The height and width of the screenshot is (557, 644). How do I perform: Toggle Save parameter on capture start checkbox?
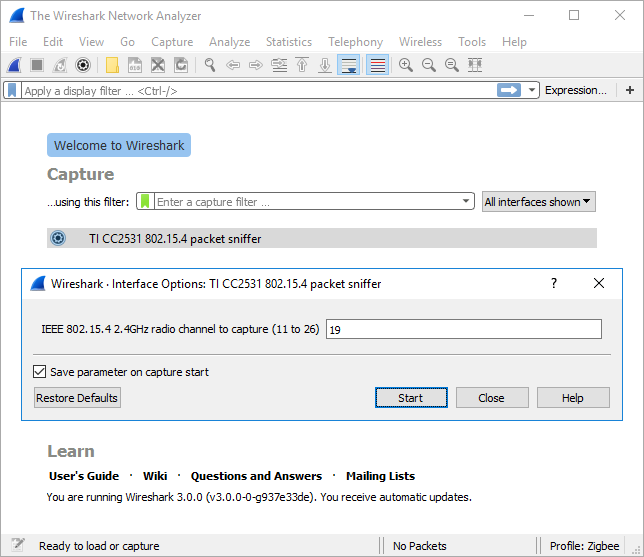[39, 372]
